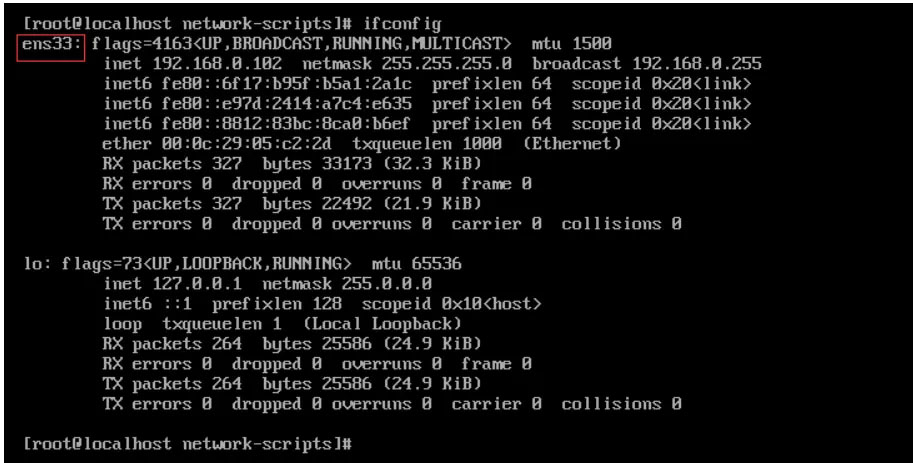Click the highlighted ens33 interface name

coord(52,44)
